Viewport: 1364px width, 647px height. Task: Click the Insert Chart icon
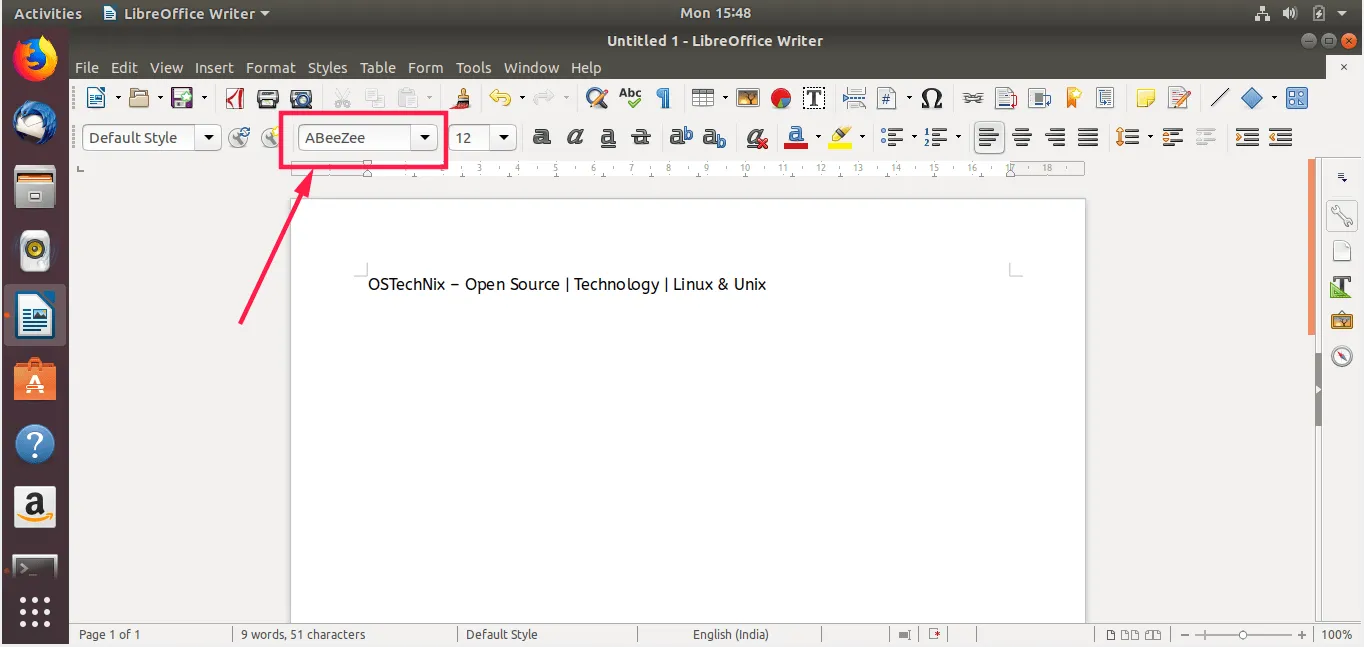[781, 98]
